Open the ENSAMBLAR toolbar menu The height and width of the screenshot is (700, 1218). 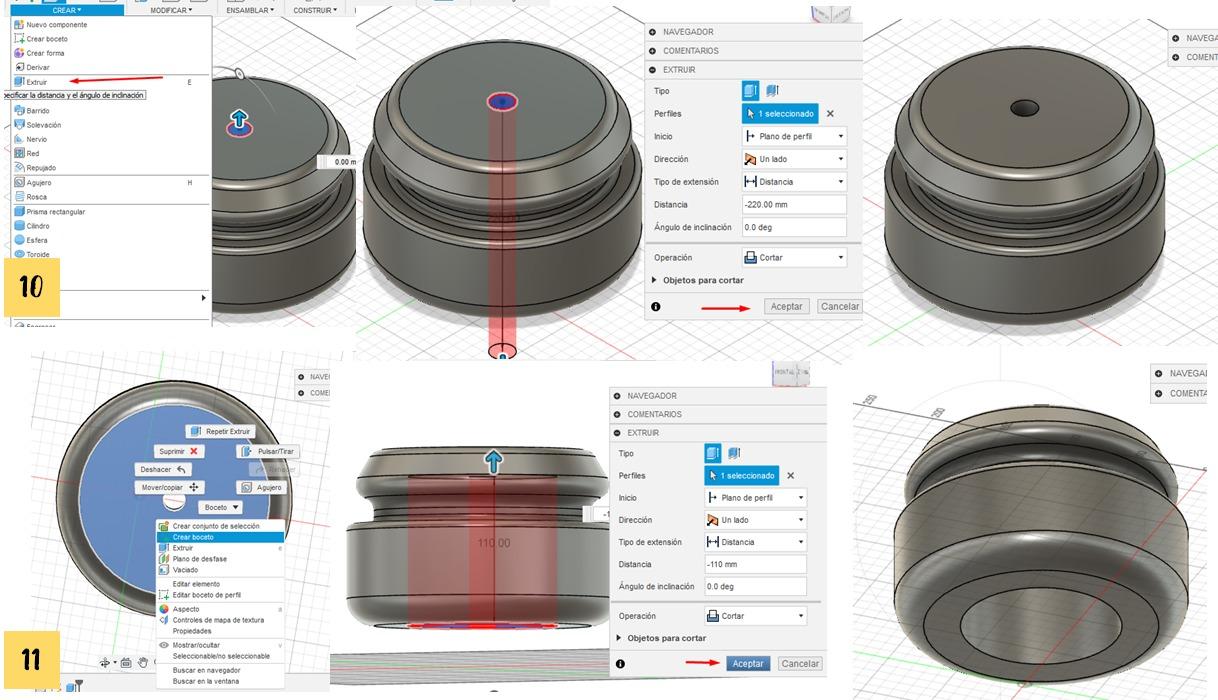pyautogui.click(x=250, y=10)
